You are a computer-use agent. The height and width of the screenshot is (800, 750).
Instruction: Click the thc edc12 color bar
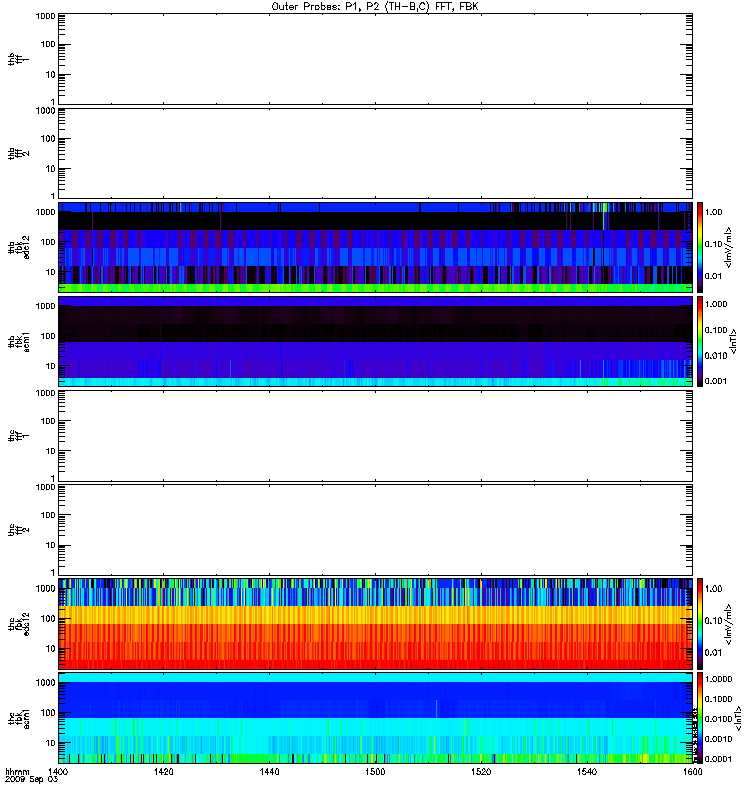click(700, 623)
